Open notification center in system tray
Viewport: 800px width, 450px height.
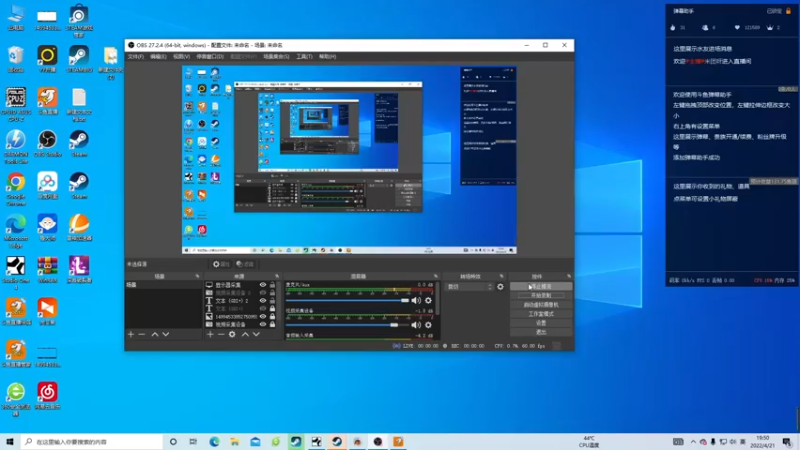[x=787, y=442]
